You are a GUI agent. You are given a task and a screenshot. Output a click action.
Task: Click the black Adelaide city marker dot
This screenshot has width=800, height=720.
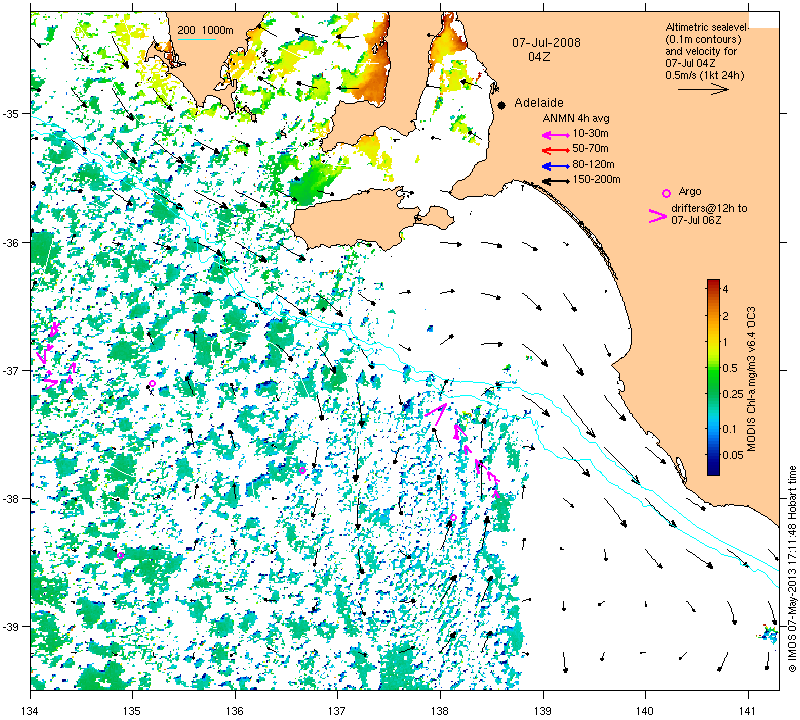pos(502,105)
